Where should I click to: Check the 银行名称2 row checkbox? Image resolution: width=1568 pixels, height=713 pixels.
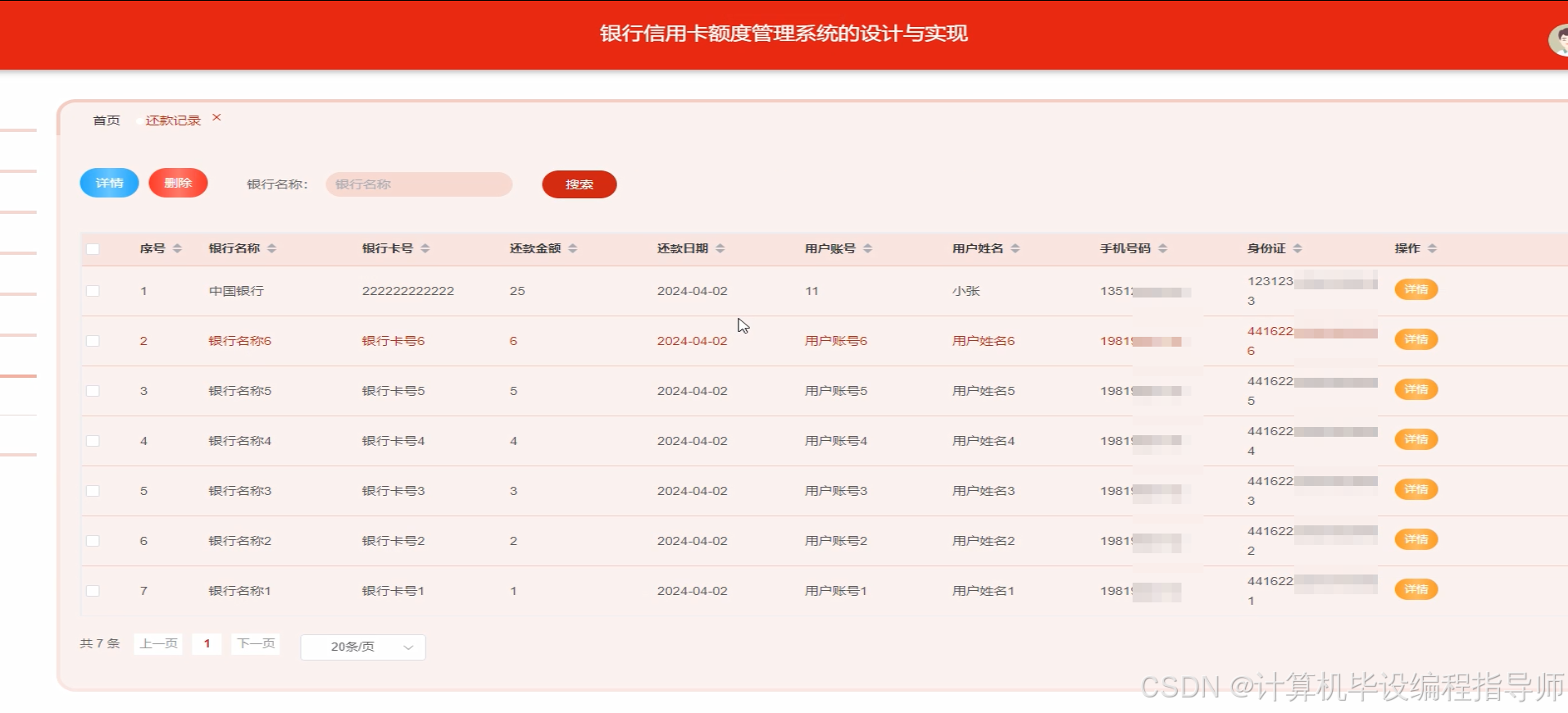[93, 541]
